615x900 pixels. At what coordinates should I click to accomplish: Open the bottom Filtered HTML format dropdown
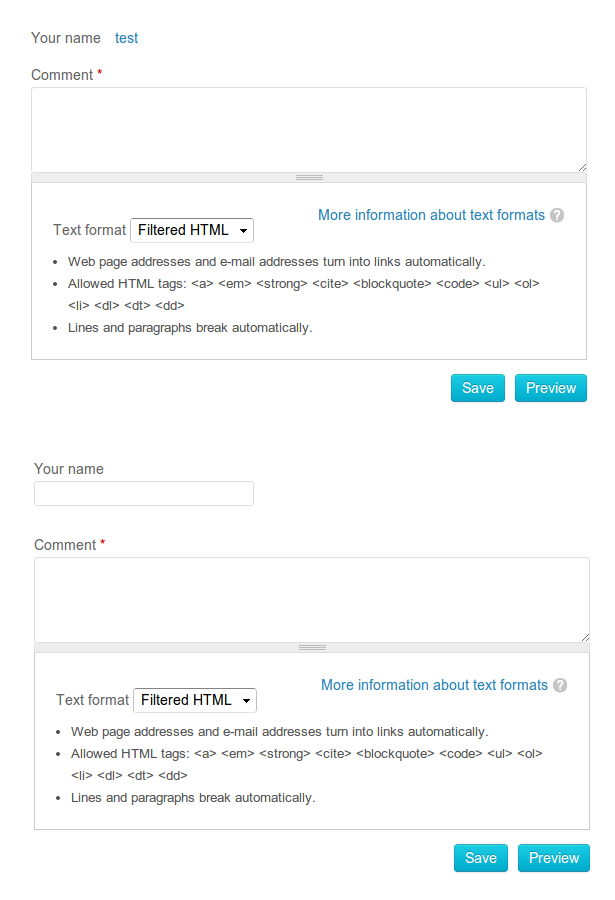(194, 700)
